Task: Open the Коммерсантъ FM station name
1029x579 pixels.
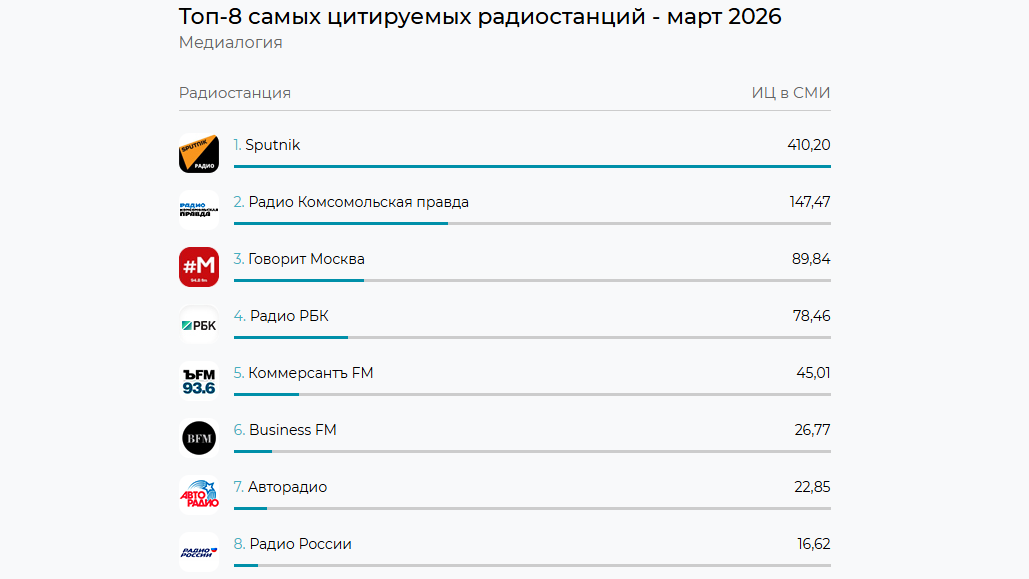Action: point(310,373)
